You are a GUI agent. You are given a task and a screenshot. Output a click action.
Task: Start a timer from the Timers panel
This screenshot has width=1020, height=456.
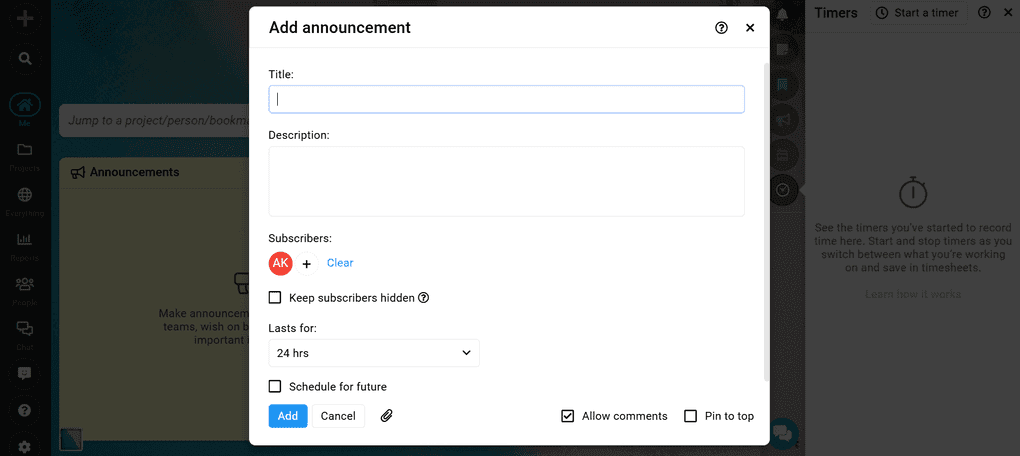[918, 13]
